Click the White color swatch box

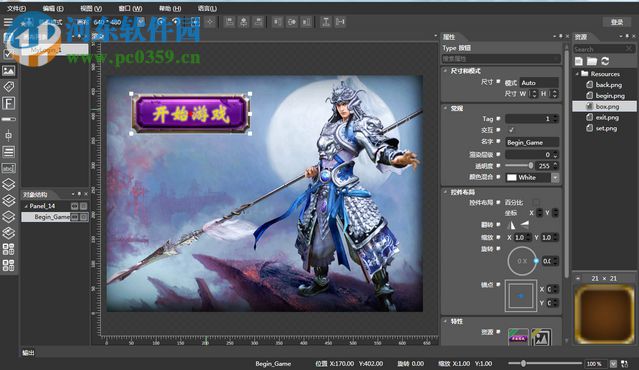[511, 178]
